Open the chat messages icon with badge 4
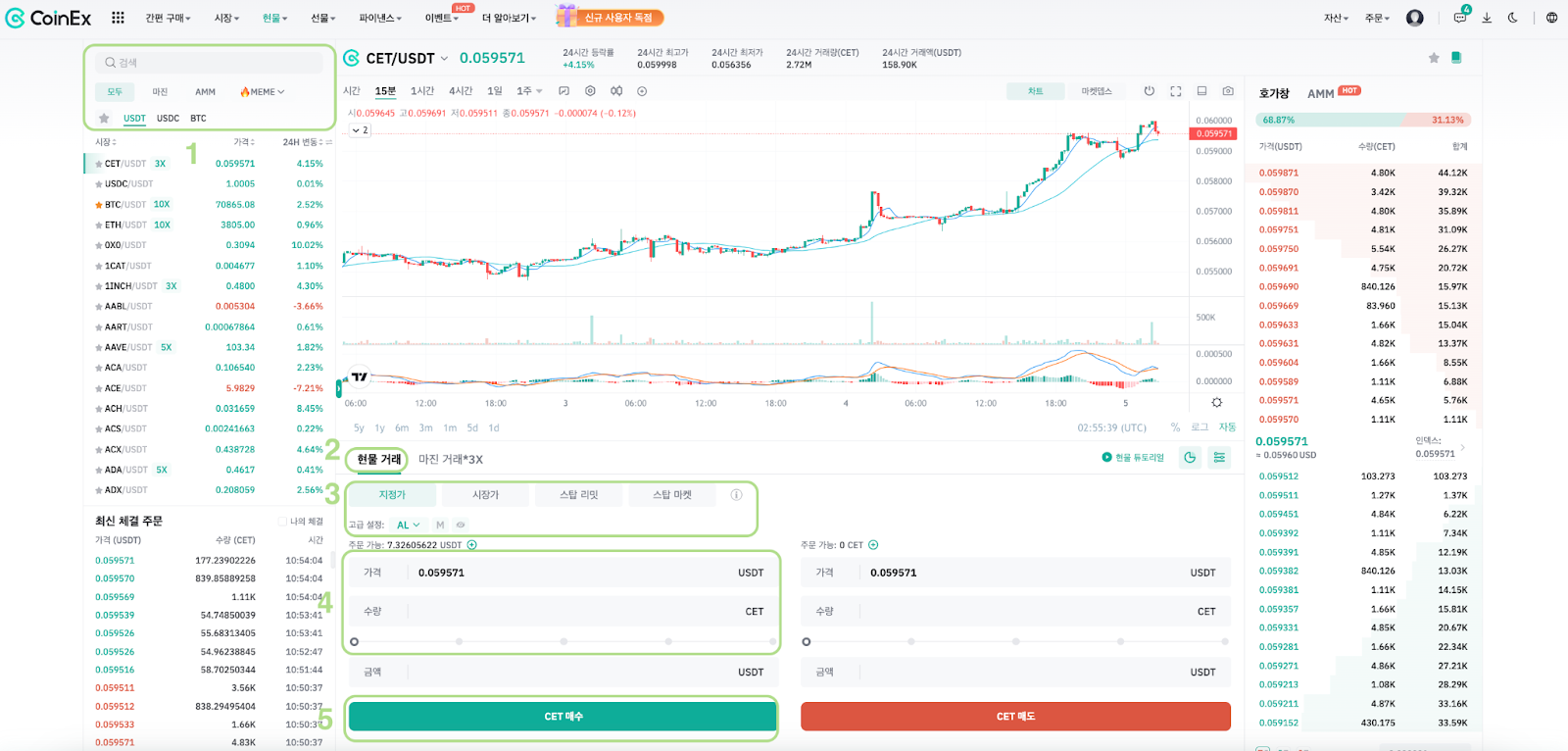This screenshot has width=1568, height=751. pyautogui.click(x=1460, y=17)
